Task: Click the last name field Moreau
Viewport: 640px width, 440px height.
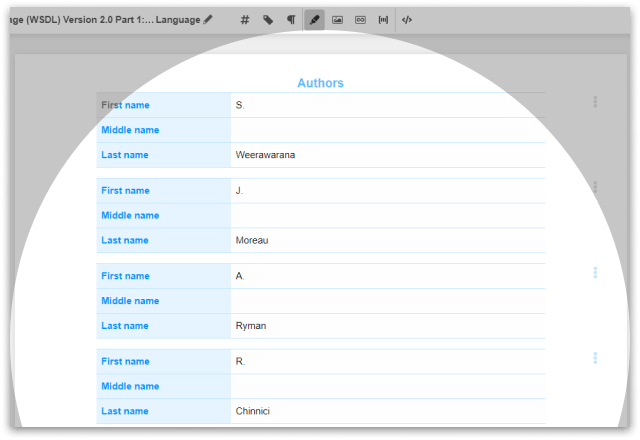Action: point(387,240)
